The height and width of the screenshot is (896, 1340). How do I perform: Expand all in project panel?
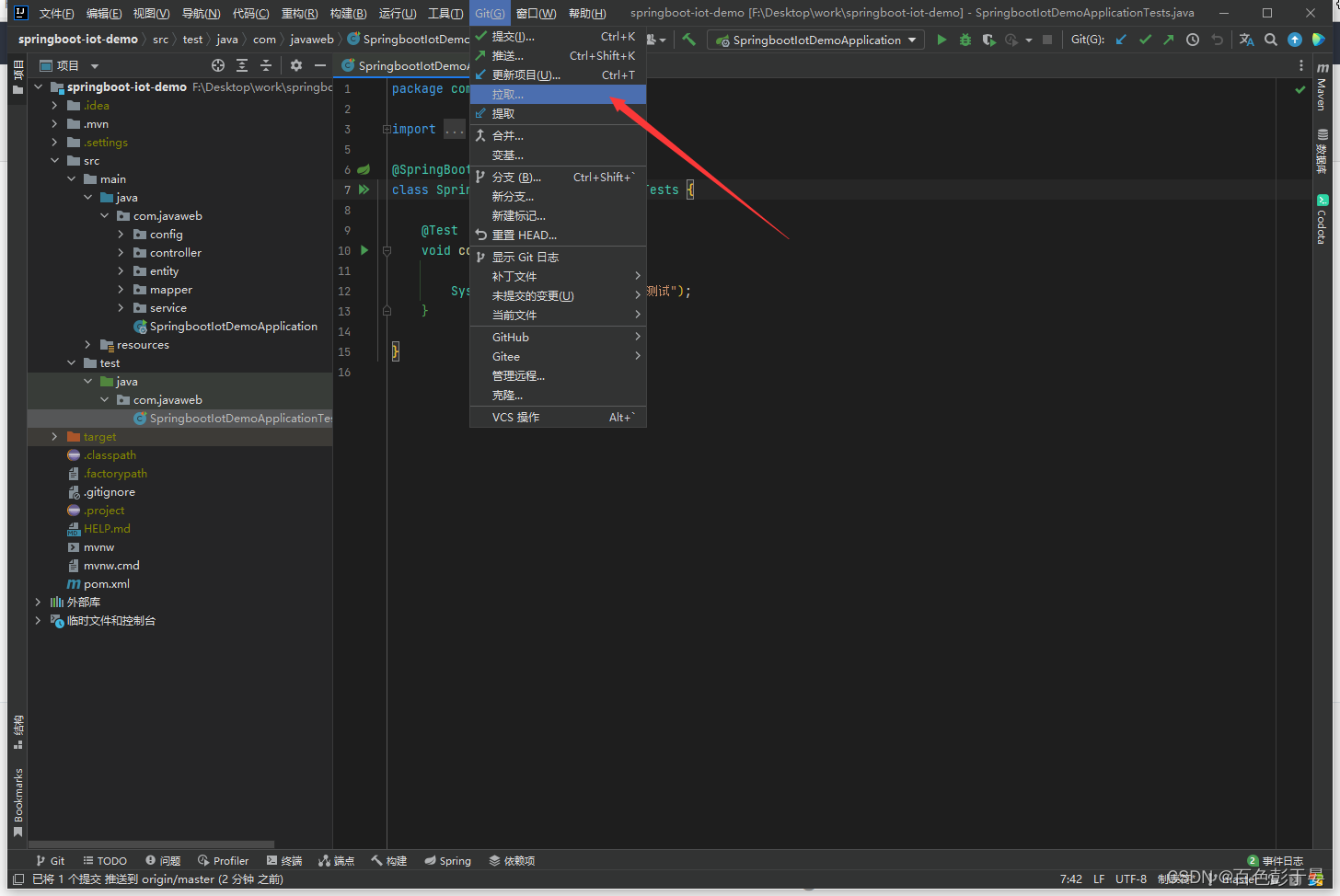[x=242, y=65]
